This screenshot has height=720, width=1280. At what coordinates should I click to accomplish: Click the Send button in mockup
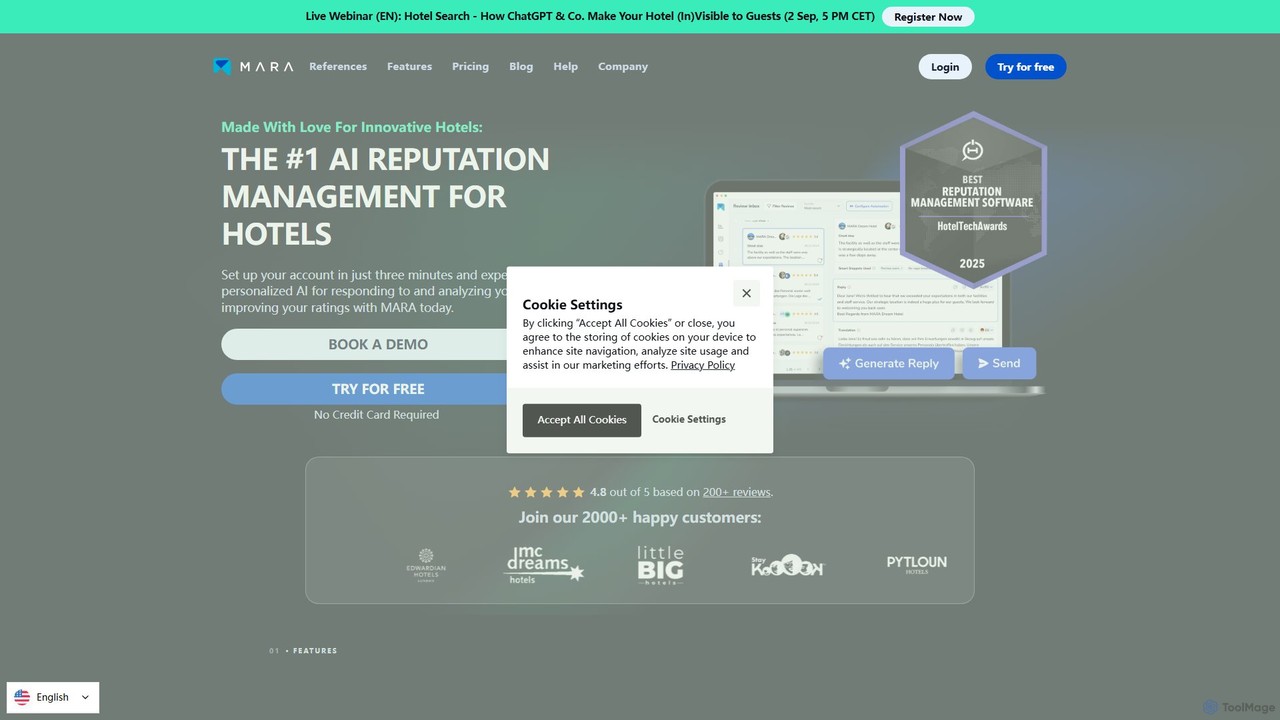pyautogui.click(x=999, y=363)
